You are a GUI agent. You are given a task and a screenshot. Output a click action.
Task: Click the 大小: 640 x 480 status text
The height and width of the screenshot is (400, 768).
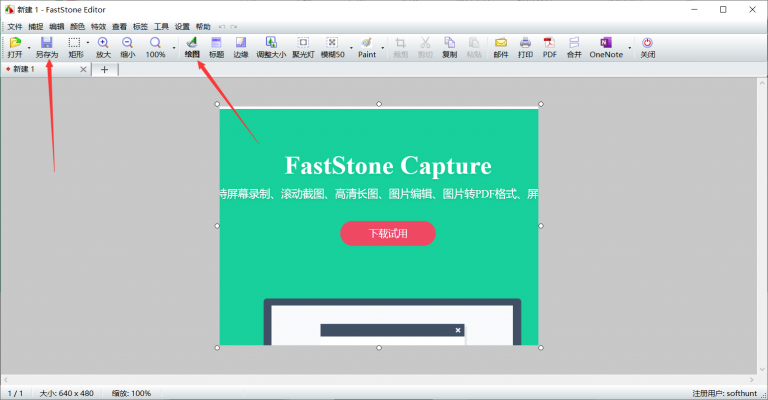(x=67, y=393)
